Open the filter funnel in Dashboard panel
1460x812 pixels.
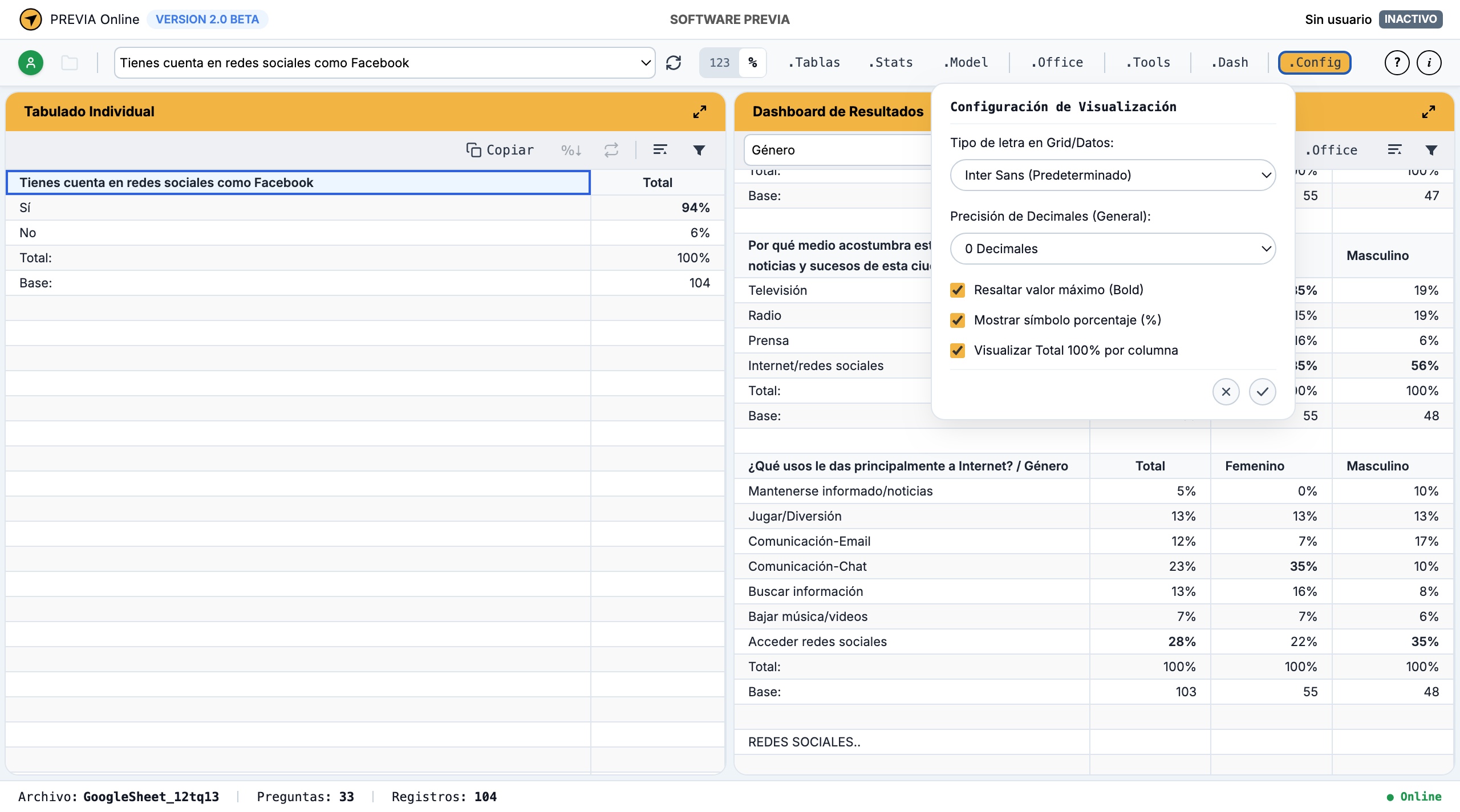[1431, 150]
